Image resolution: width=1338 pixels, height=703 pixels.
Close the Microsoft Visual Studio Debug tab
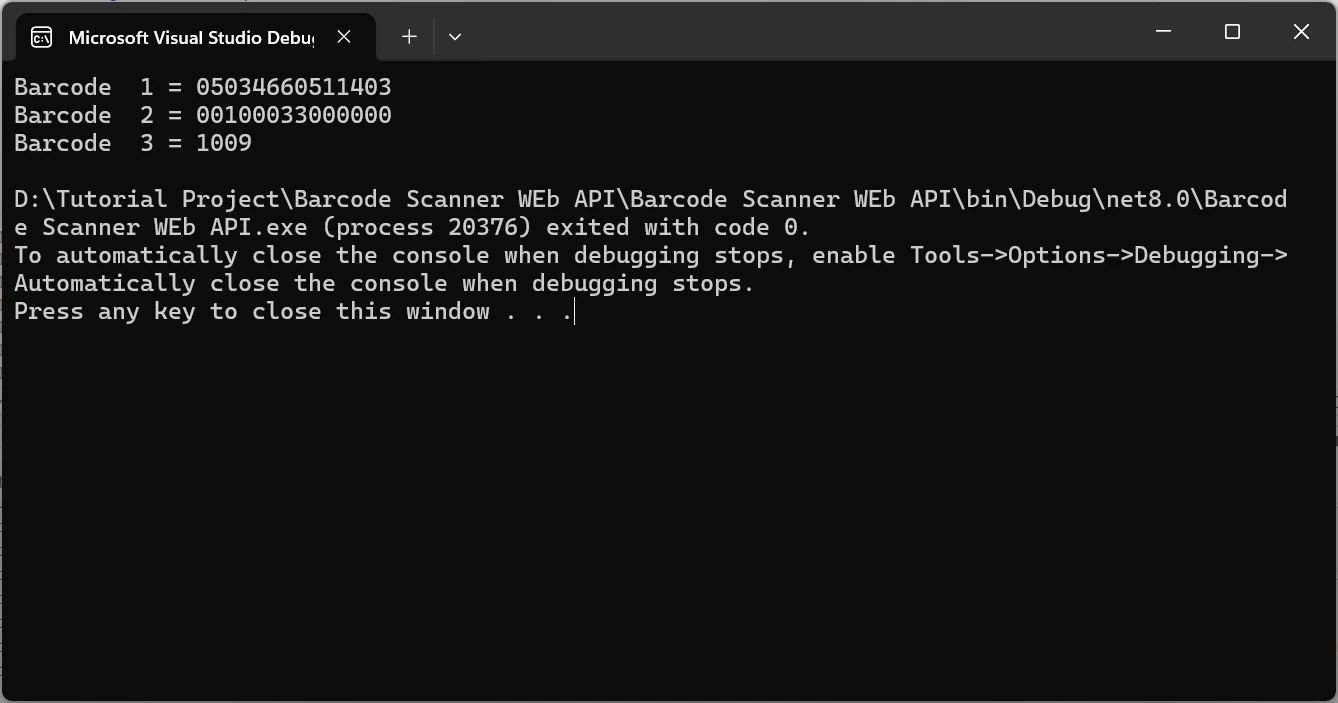pyautogui.click(x=344, y=37)
